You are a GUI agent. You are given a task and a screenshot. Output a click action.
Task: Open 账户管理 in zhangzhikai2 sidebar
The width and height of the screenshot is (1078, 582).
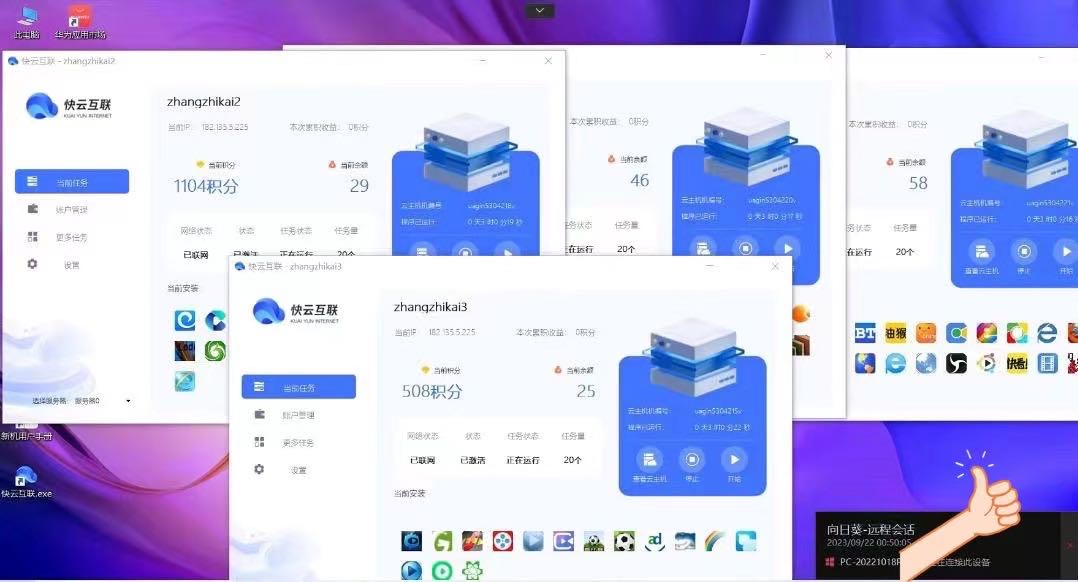tap(72, 209)
